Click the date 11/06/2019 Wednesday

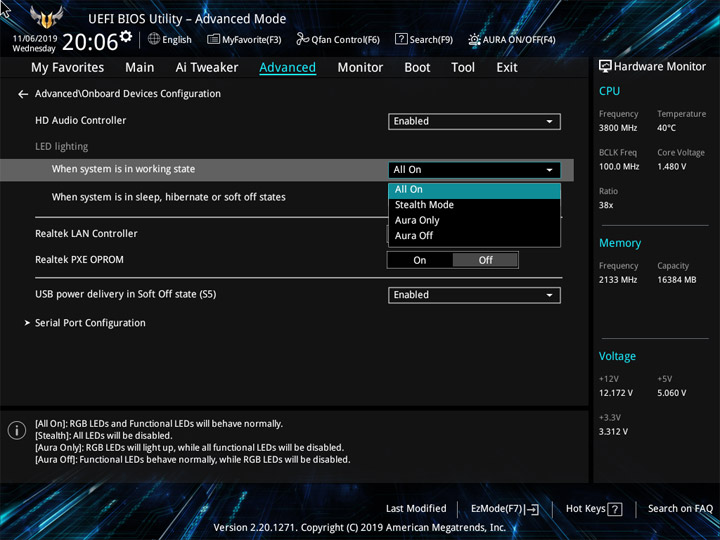coord(34,43)
